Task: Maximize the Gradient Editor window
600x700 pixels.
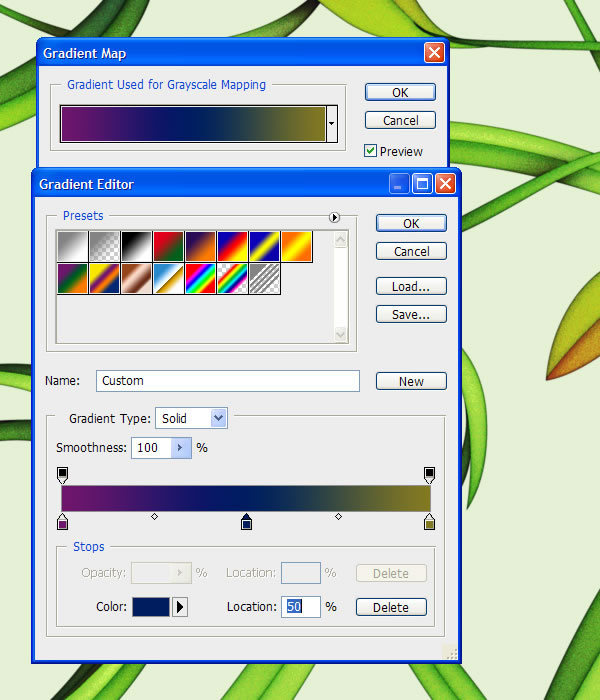Action: [x=422, y=183]
